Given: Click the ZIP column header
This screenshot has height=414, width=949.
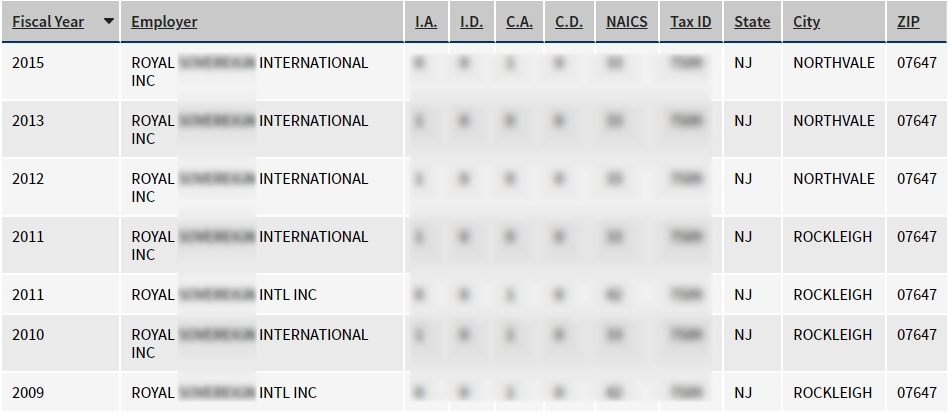Looking at the screenshot, I should pyautogui.click(x=909, y=22).
